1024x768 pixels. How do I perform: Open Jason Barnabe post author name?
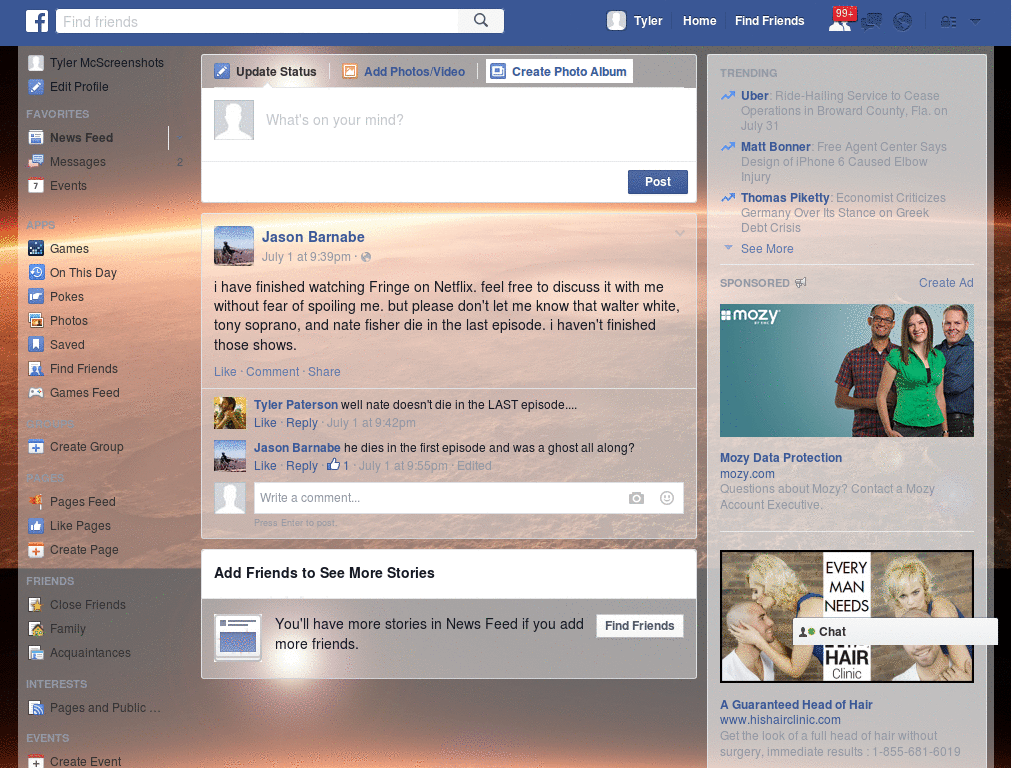[x=313, y=237]
